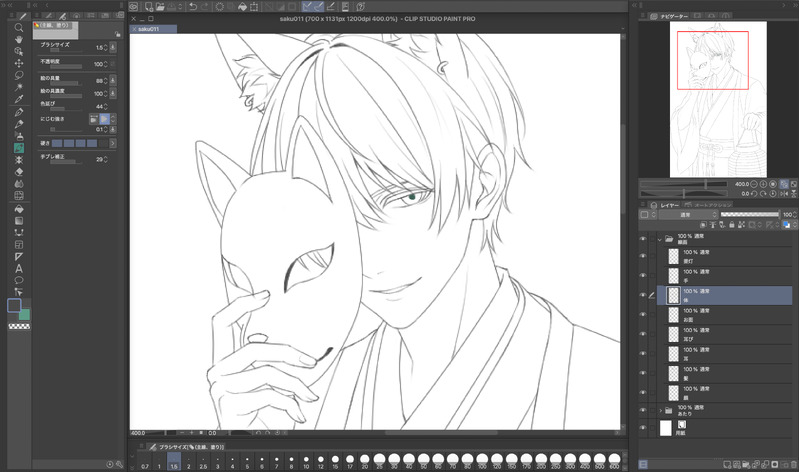Image resolution: width=799 pixels, height=472 pixels.
Task: Adjust layer opacity 100 stepper
Action: tap(795, 215)
